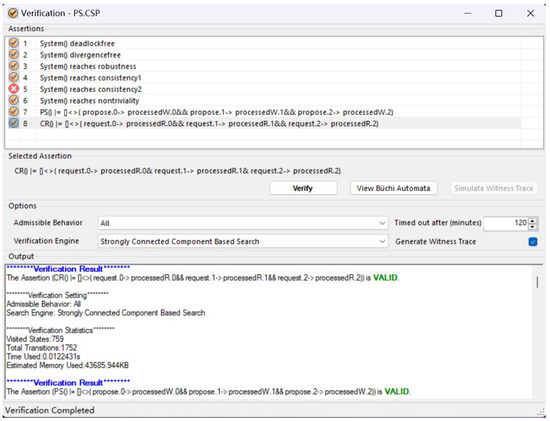
Task: Click the status icon beside divergencefree assertion
Action: coord(13,54)
